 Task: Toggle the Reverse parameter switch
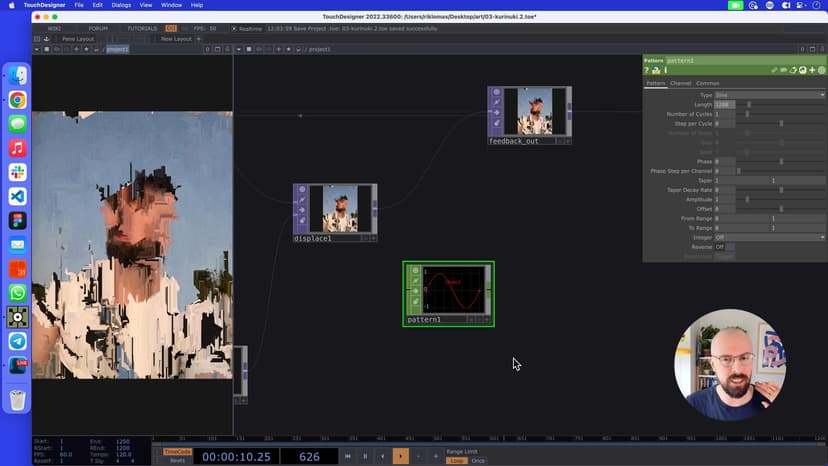pos(724,247)
